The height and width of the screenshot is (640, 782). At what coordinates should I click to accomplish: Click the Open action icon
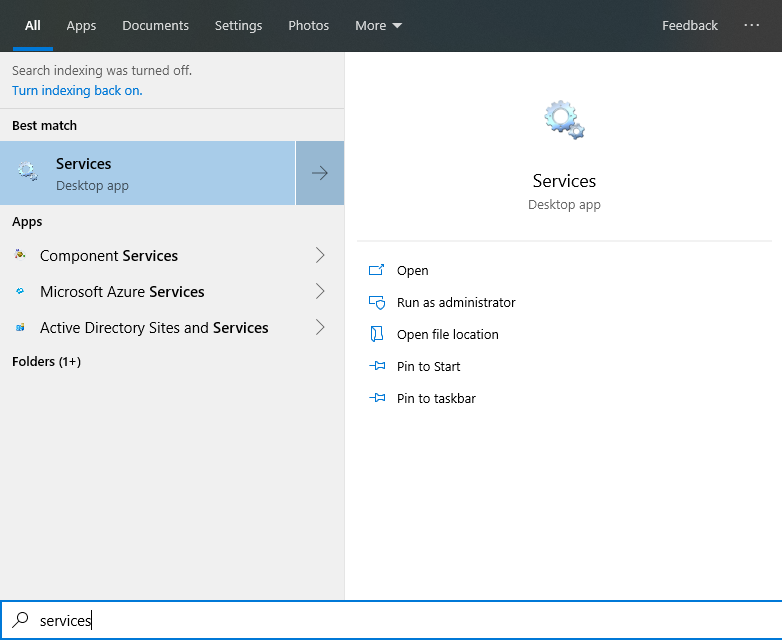pyautogui.click(x=377, y=270)
